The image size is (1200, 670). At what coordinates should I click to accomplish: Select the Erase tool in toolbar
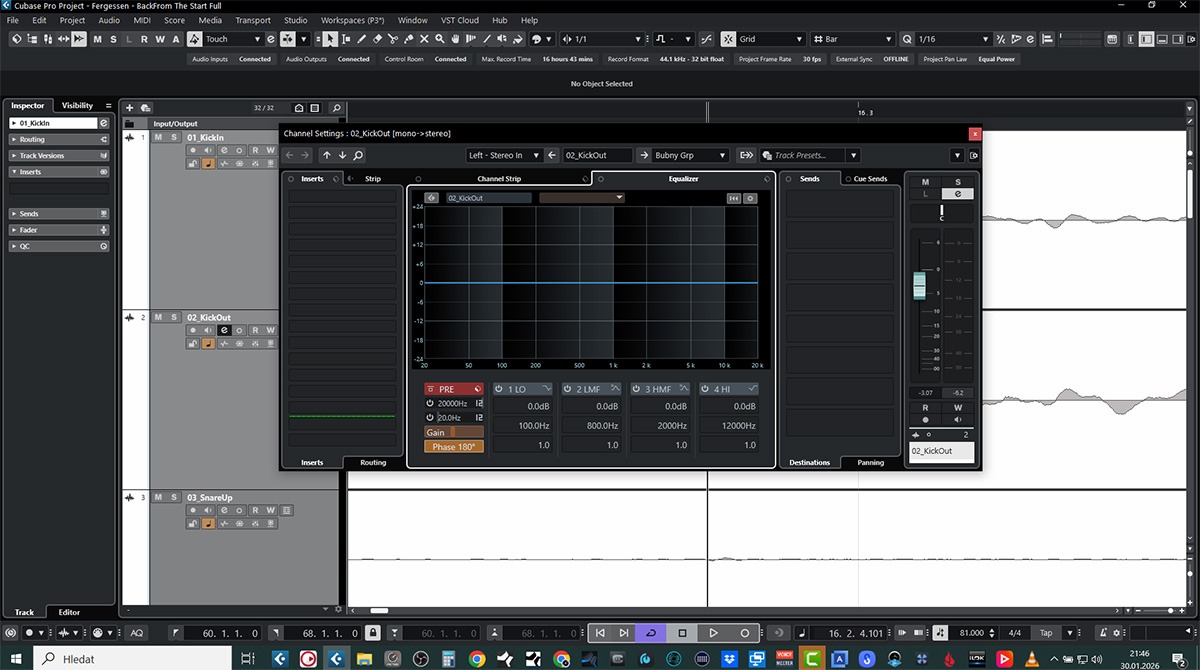pos(377,39)
